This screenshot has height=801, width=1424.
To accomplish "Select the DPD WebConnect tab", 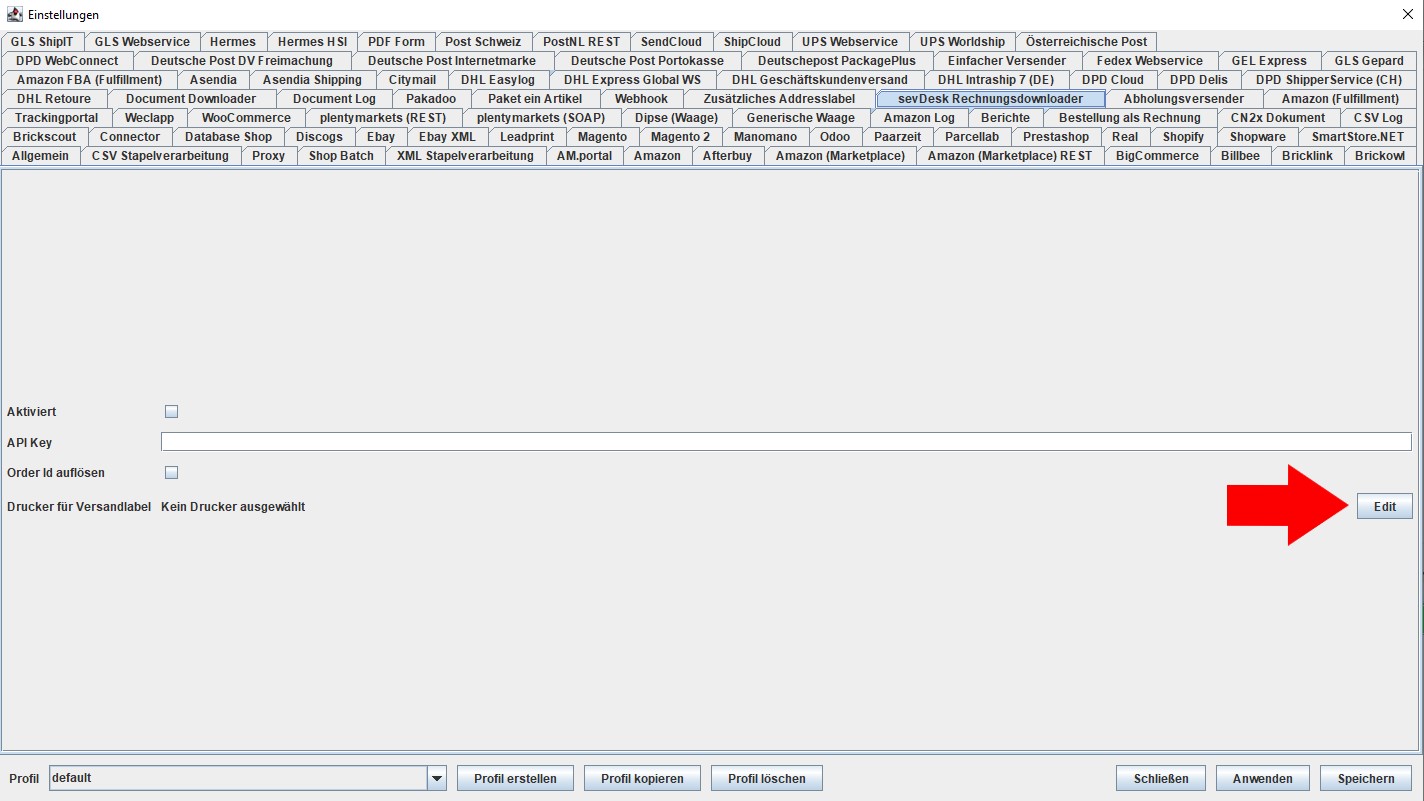I will (67, 61).
